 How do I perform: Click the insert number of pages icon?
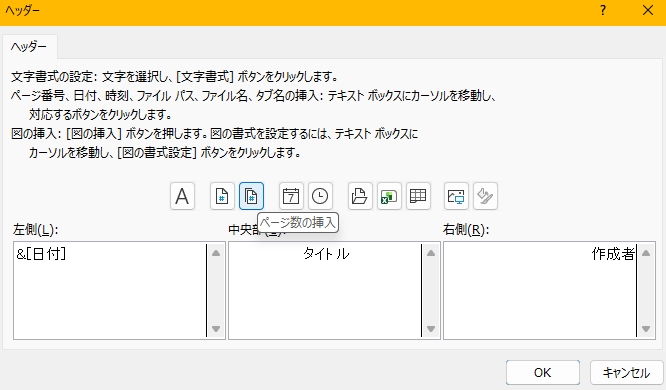click(x=251, y=196)
